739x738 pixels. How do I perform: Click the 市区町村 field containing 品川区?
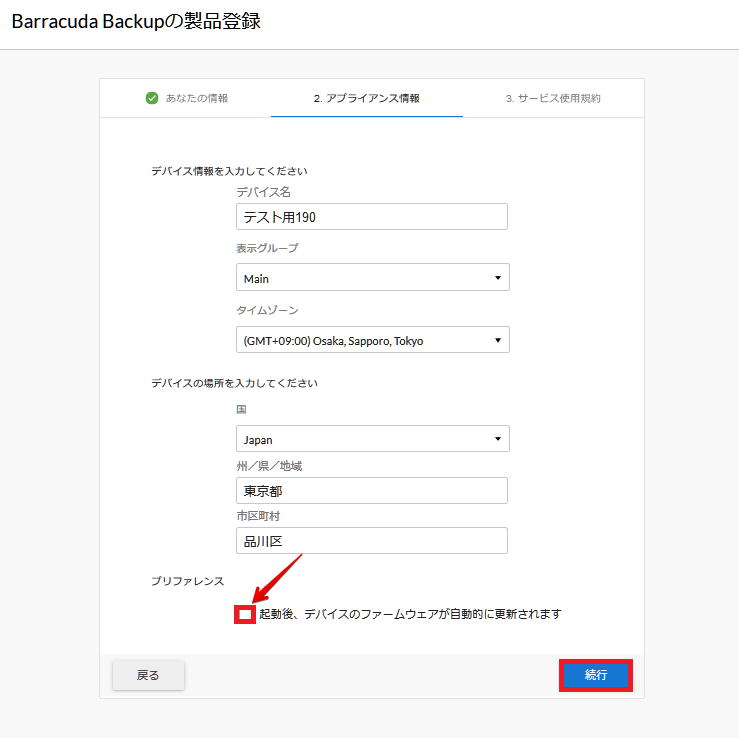tap(372, 541)
